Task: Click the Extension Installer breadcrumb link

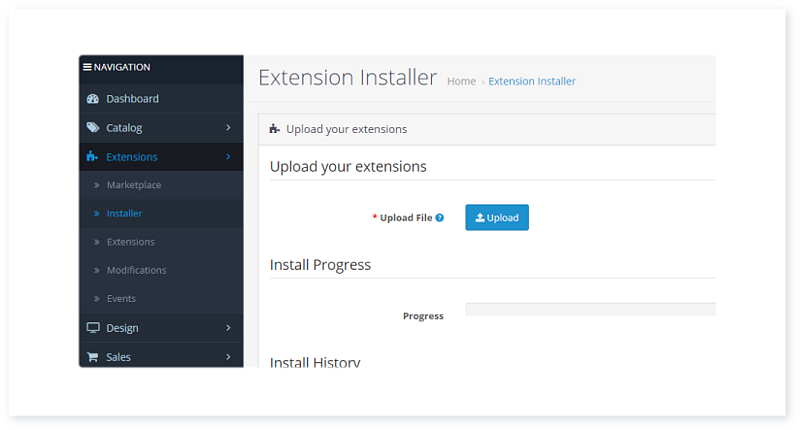Action: click(x=532, y=81)
